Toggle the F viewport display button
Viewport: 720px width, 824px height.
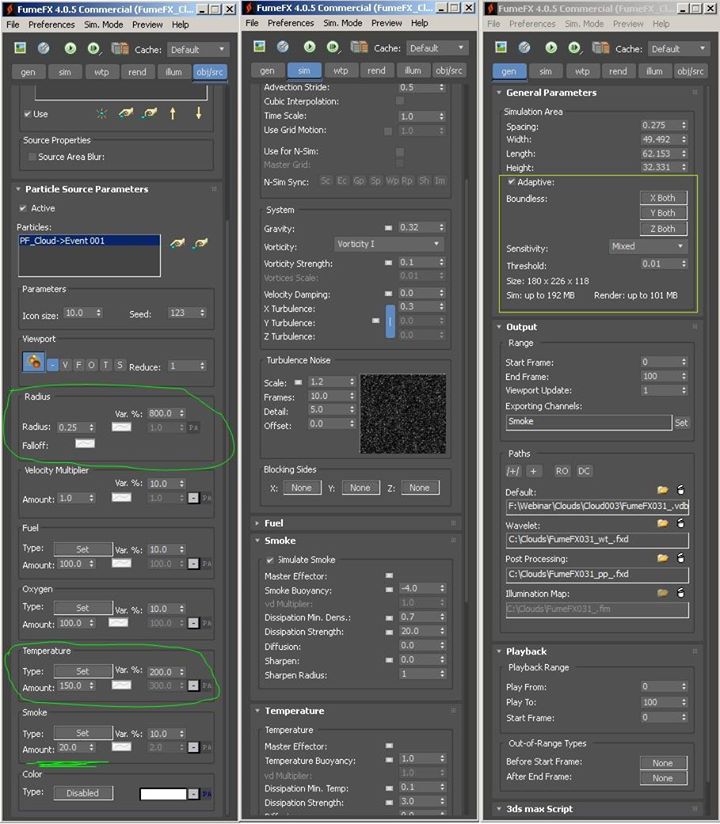pyautogui.click(x=78, y=365)
